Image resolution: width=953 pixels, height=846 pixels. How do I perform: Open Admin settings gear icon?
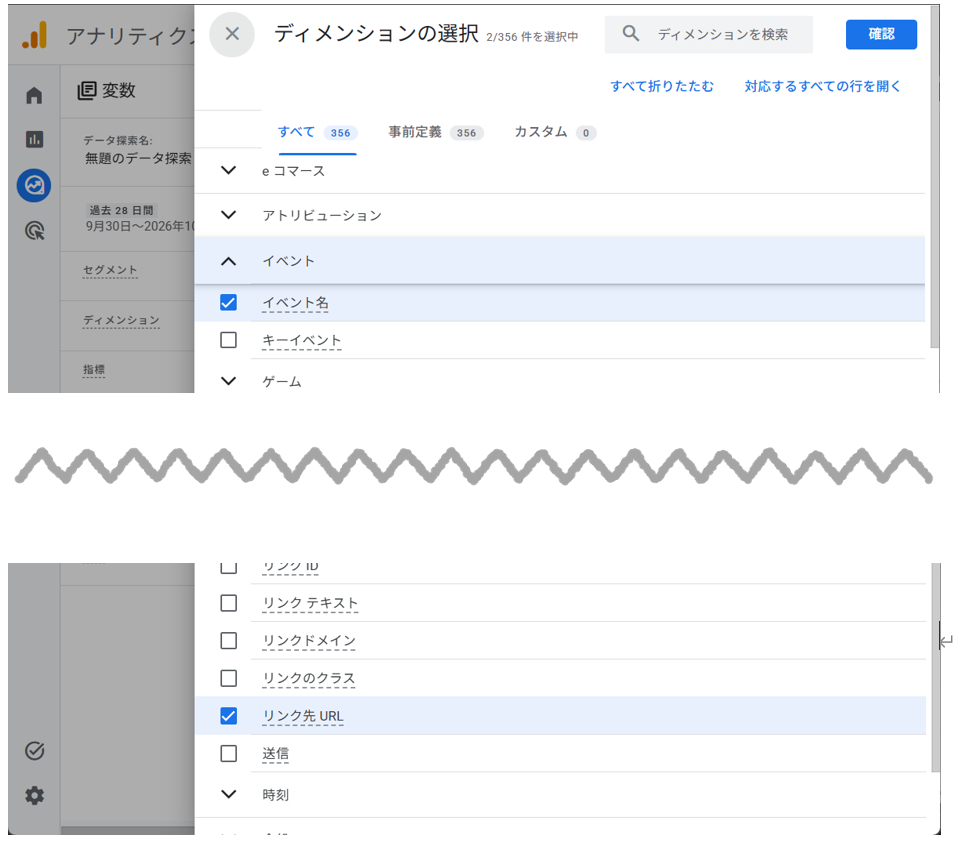35,796
